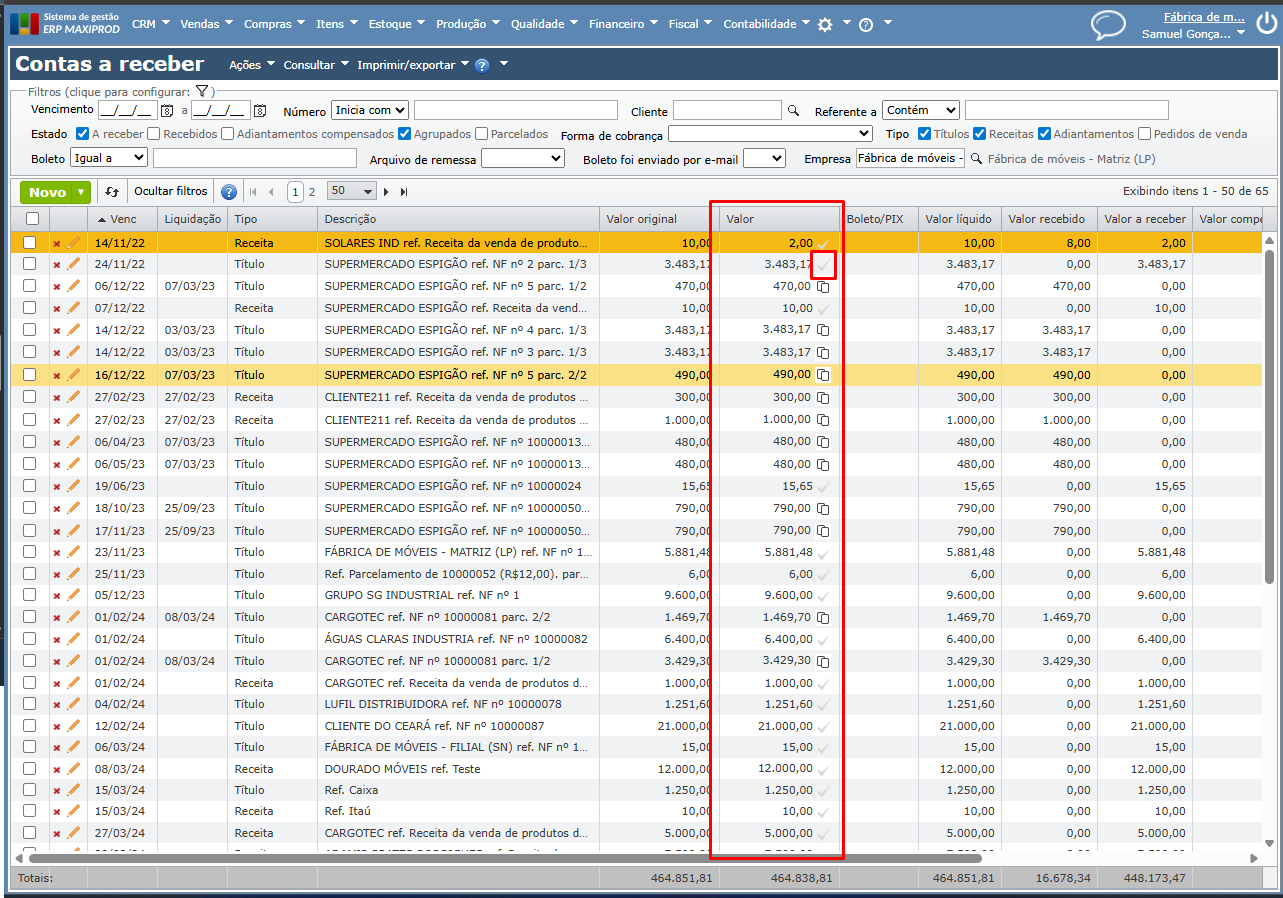Open the Número 'Inicia com' dropdown
Screen dimensions: 1283x898
click(x=370, y=110)
